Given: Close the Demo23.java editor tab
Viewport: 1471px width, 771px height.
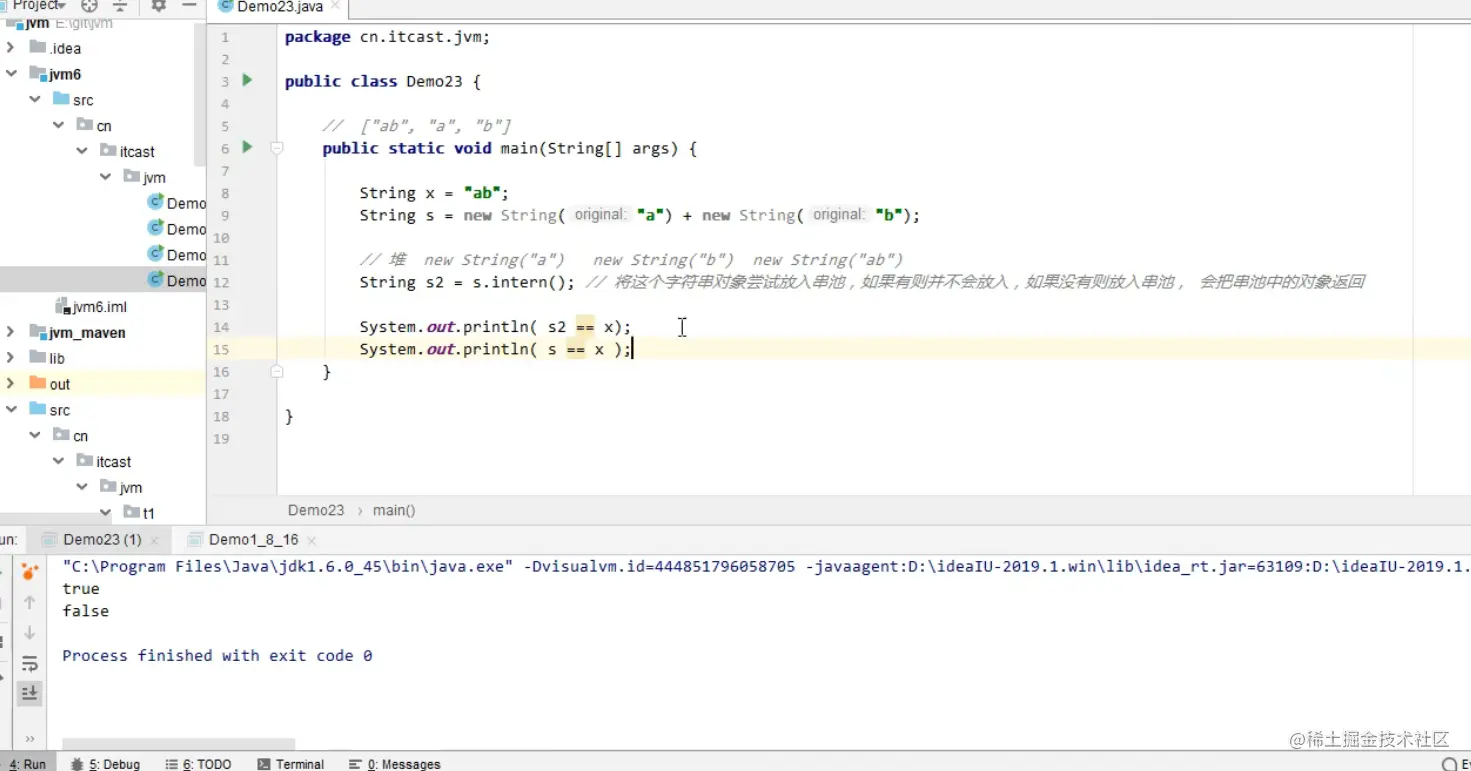Looking at the screenshot, I should tap(335, 7).
